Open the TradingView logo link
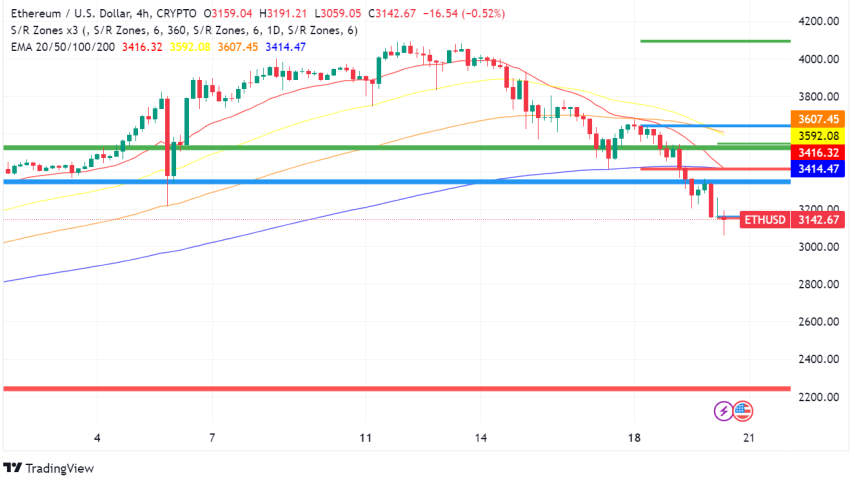The height and width of the screenshot is (485, 852). 49,468
